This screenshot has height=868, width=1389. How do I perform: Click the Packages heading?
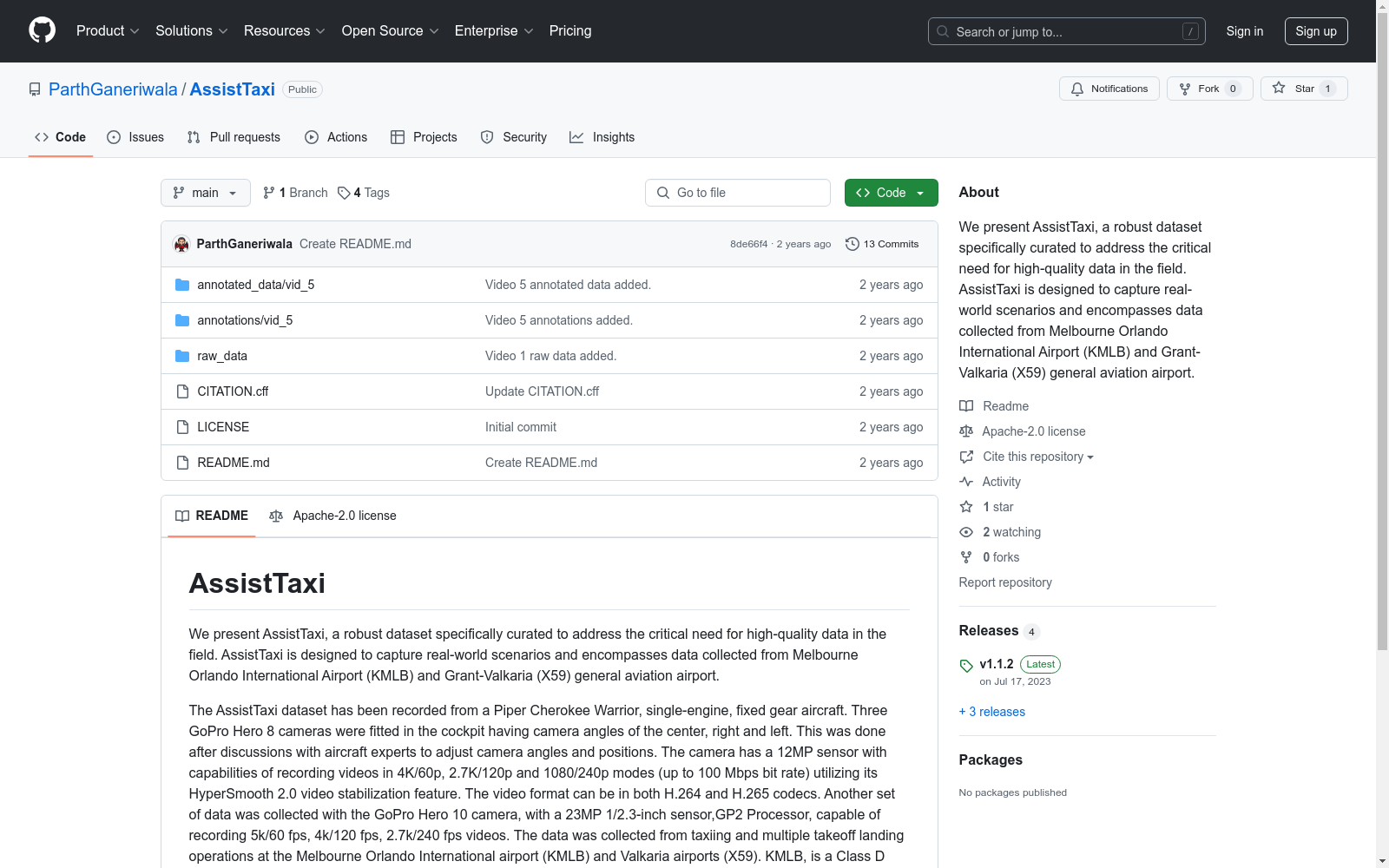tap(991, 760)
